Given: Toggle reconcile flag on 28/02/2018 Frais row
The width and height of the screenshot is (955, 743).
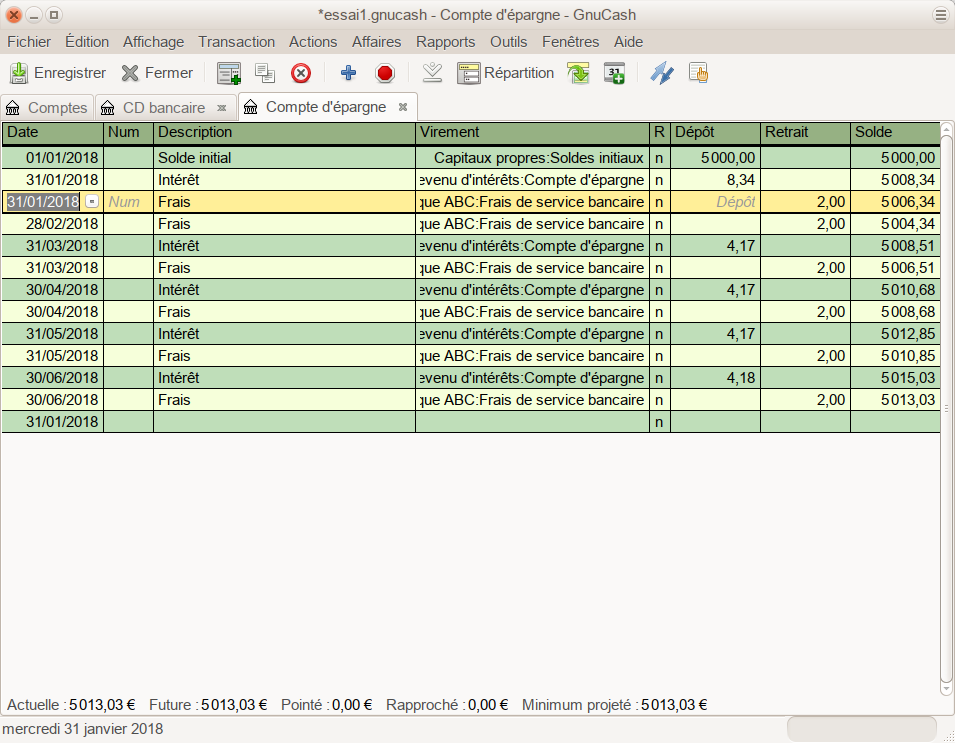Looking at the screenshot, I should pos(658,223).
